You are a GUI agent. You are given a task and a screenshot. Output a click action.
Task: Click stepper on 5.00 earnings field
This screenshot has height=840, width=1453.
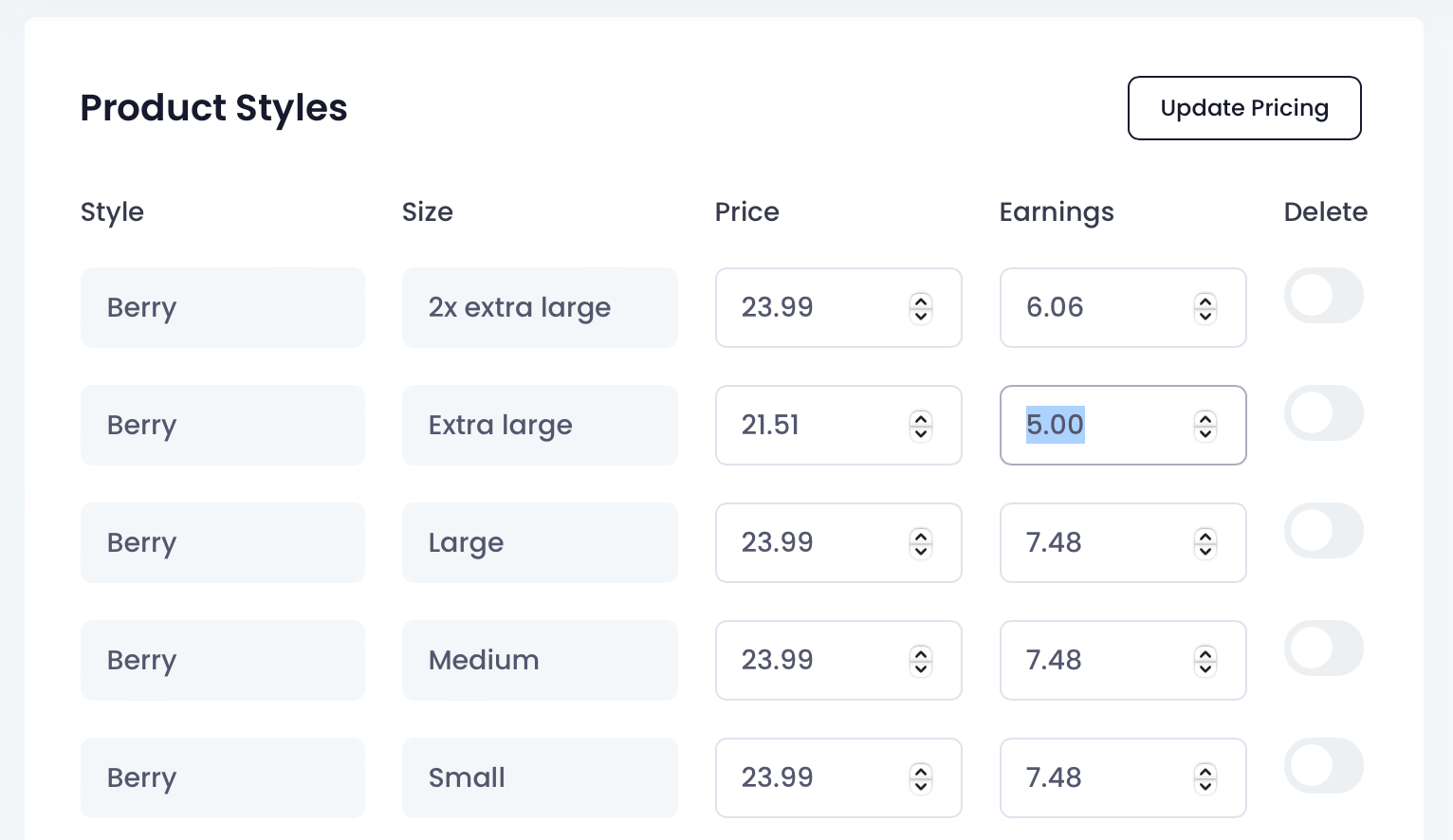(1205, 426)
